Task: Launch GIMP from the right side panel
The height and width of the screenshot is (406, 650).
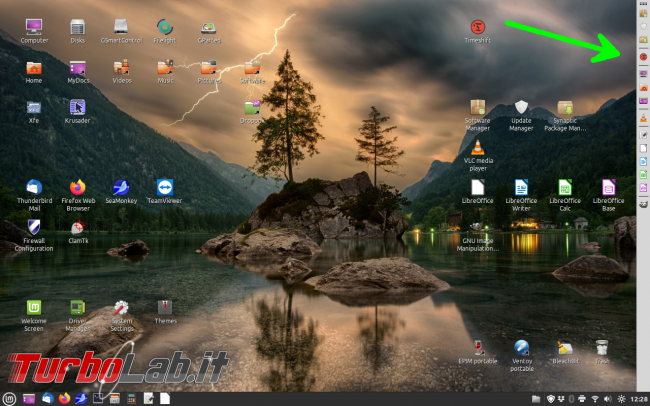Action: coord(643,204)
